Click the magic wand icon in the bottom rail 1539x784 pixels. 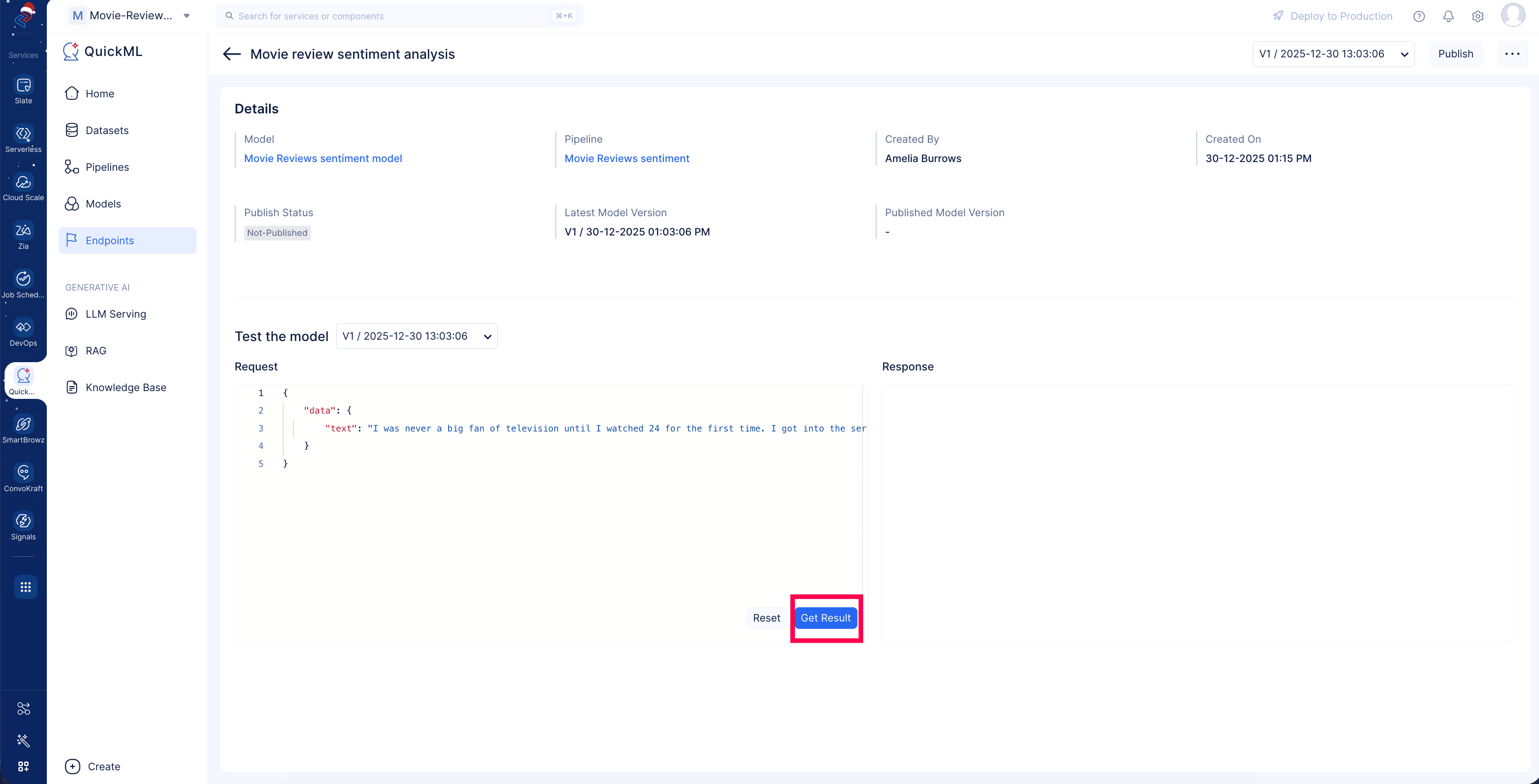[x=23, y=740]
